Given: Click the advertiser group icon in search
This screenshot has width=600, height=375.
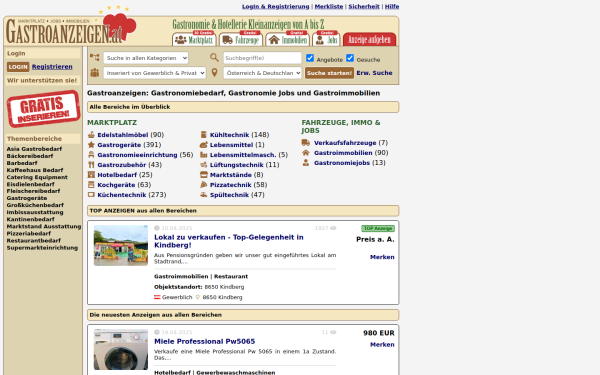Looking at the screenshot, I should [95, 72].
